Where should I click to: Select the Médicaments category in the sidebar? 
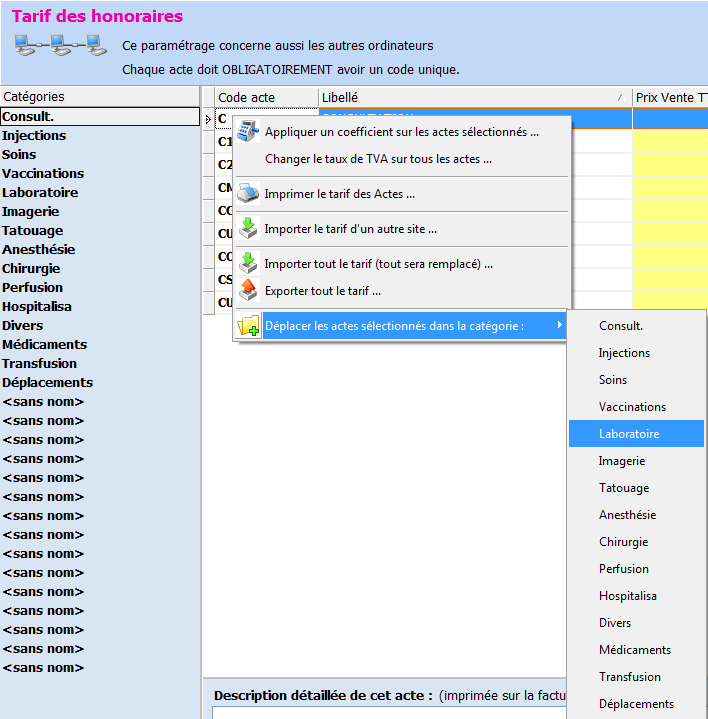[43, 345]
